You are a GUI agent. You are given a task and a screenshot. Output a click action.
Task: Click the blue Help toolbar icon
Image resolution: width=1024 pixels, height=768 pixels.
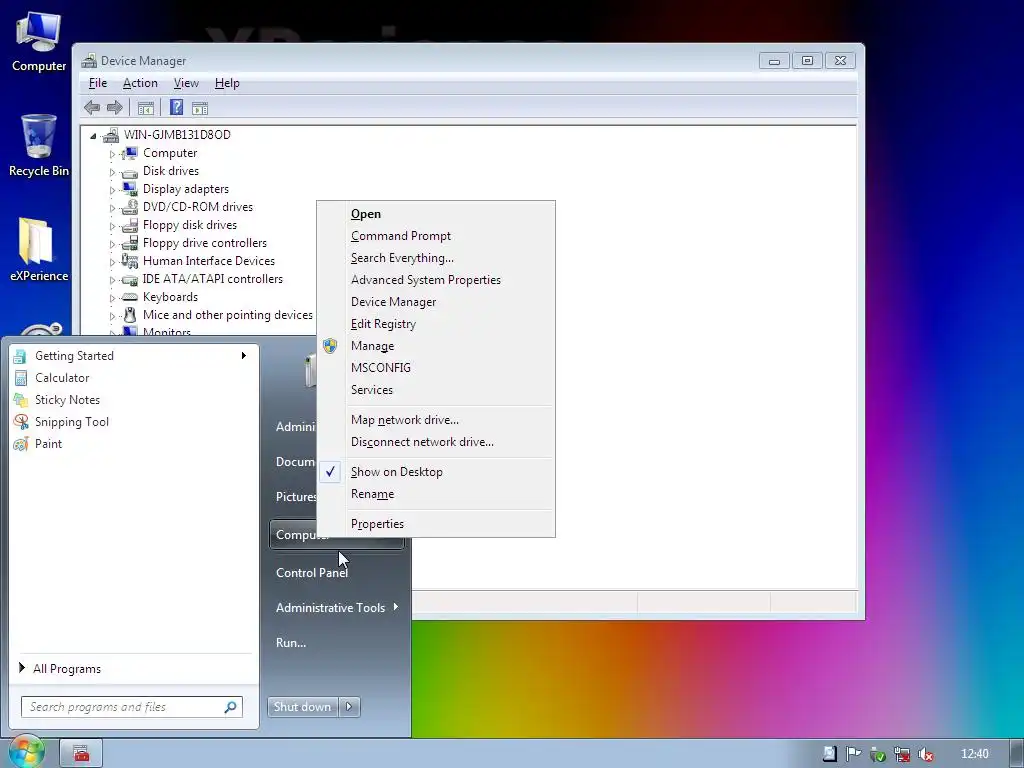coord(176,107)
